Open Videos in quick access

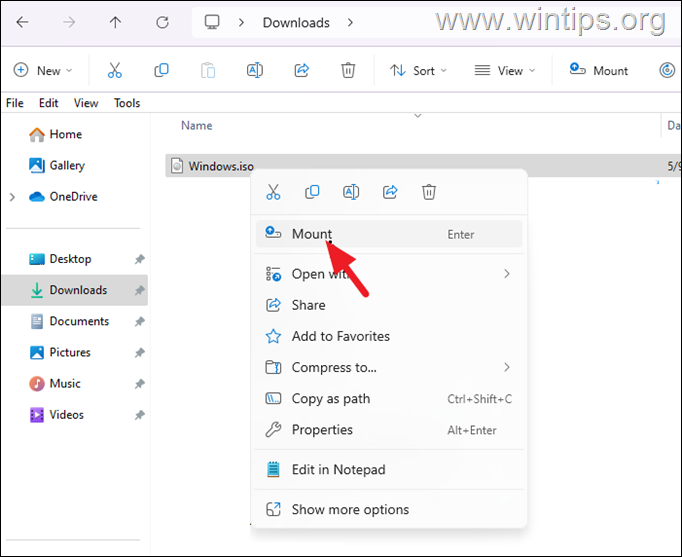pos(57,415)
